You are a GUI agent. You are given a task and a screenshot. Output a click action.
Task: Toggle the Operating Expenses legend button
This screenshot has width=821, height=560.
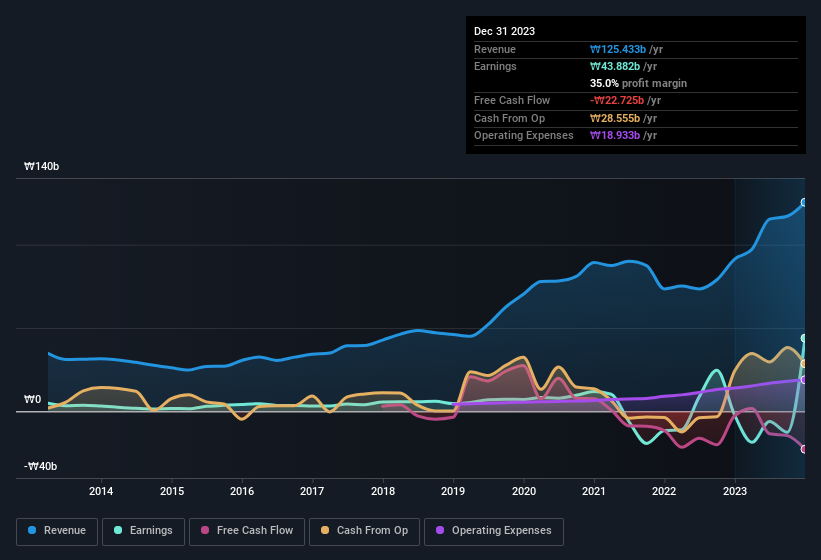tap(494, 531)
